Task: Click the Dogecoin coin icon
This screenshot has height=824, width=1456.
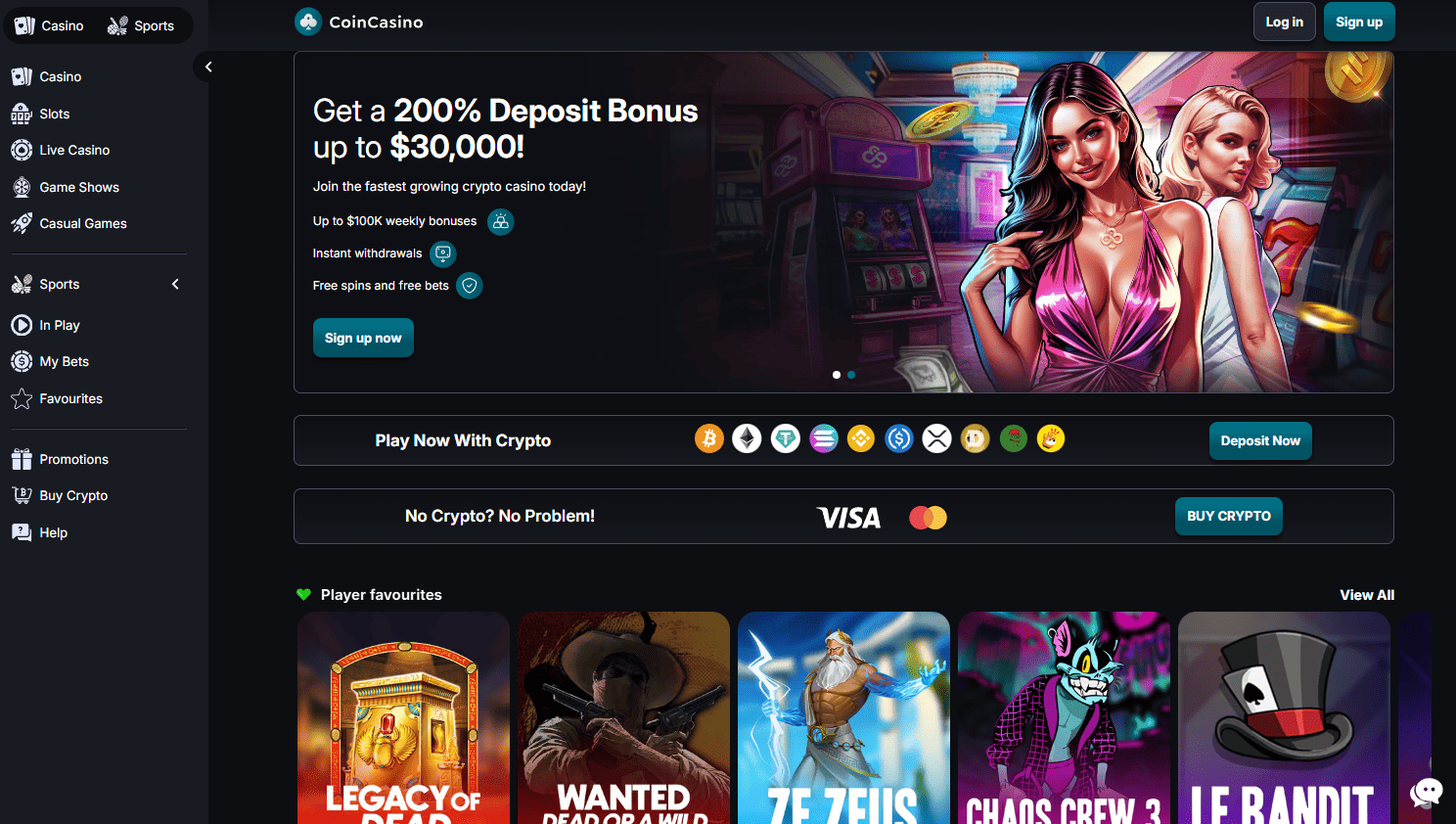Action: tap(975, 438)
